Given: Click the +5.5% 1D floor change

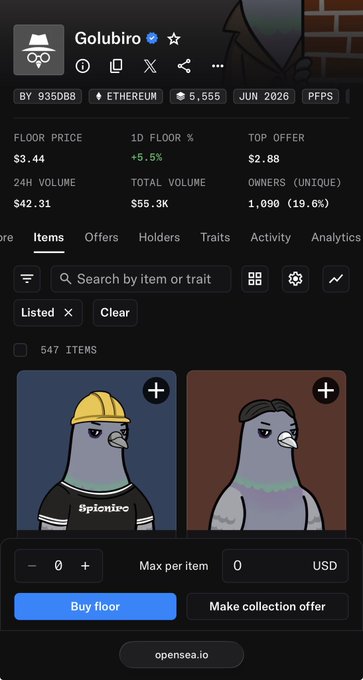Looking at the screenshot, I should tap(147, 158).
